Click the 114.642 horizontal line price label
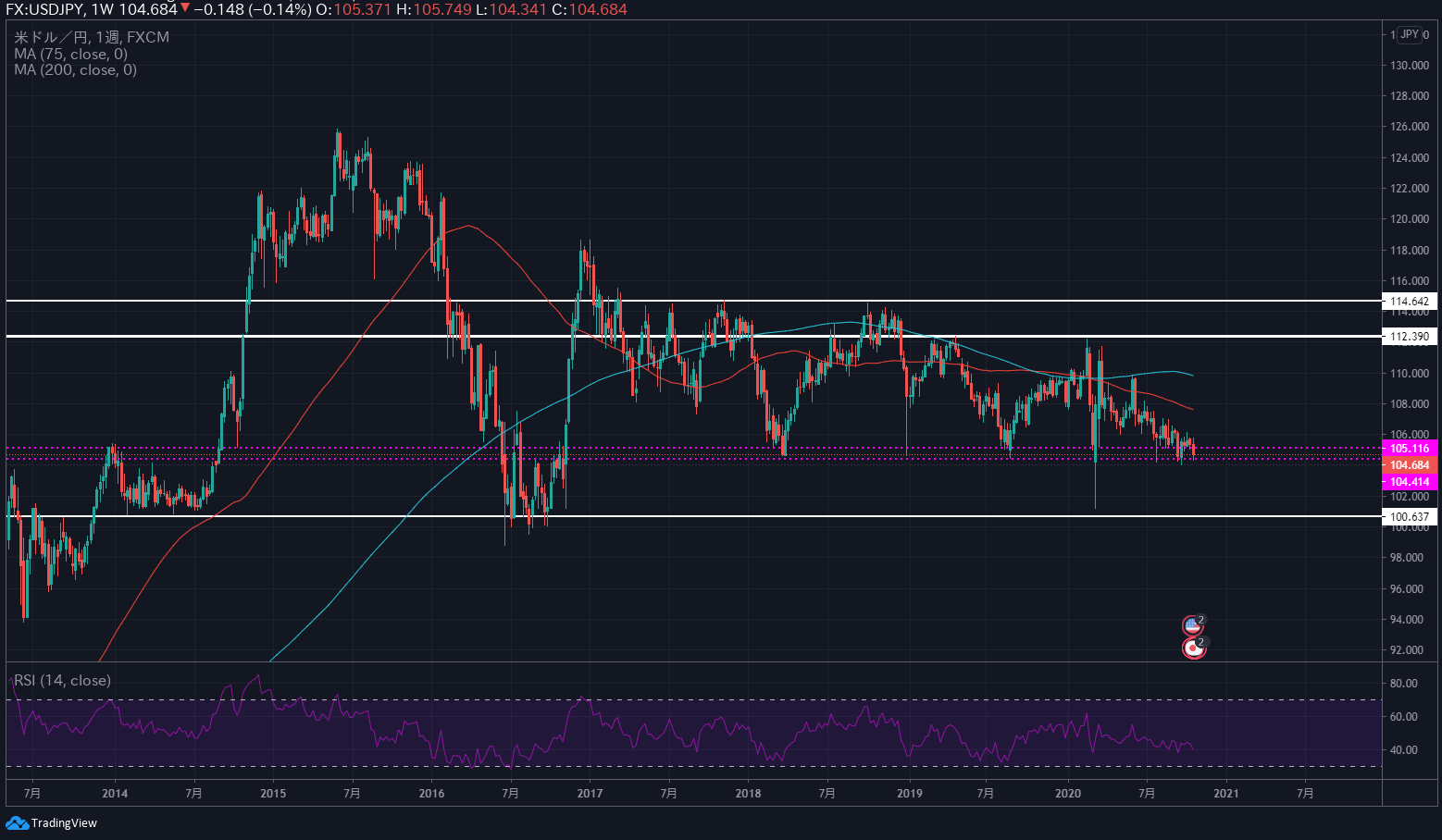The width and height of the screenshot is (1442, 840). click(x=1409, y=302)
